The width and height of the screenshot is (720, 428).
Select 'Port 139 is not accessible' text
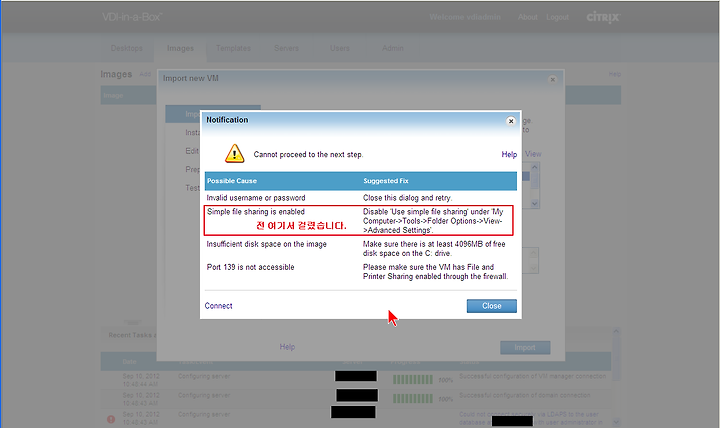tap(250, 267)
